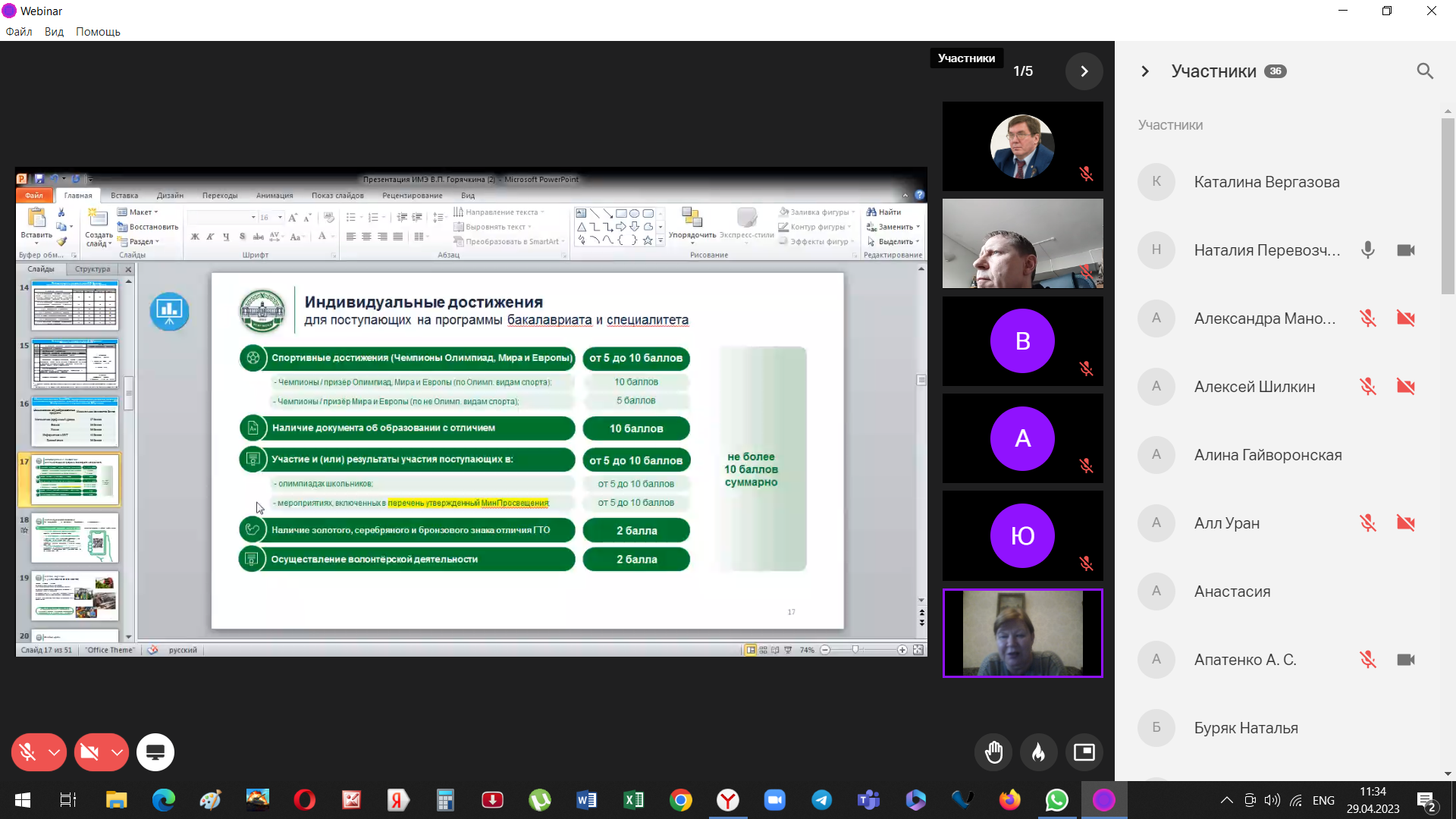
Task: Toggle disabled camera of Александра Мано...
Action: pyautogui.click(x=1406, y=318)
